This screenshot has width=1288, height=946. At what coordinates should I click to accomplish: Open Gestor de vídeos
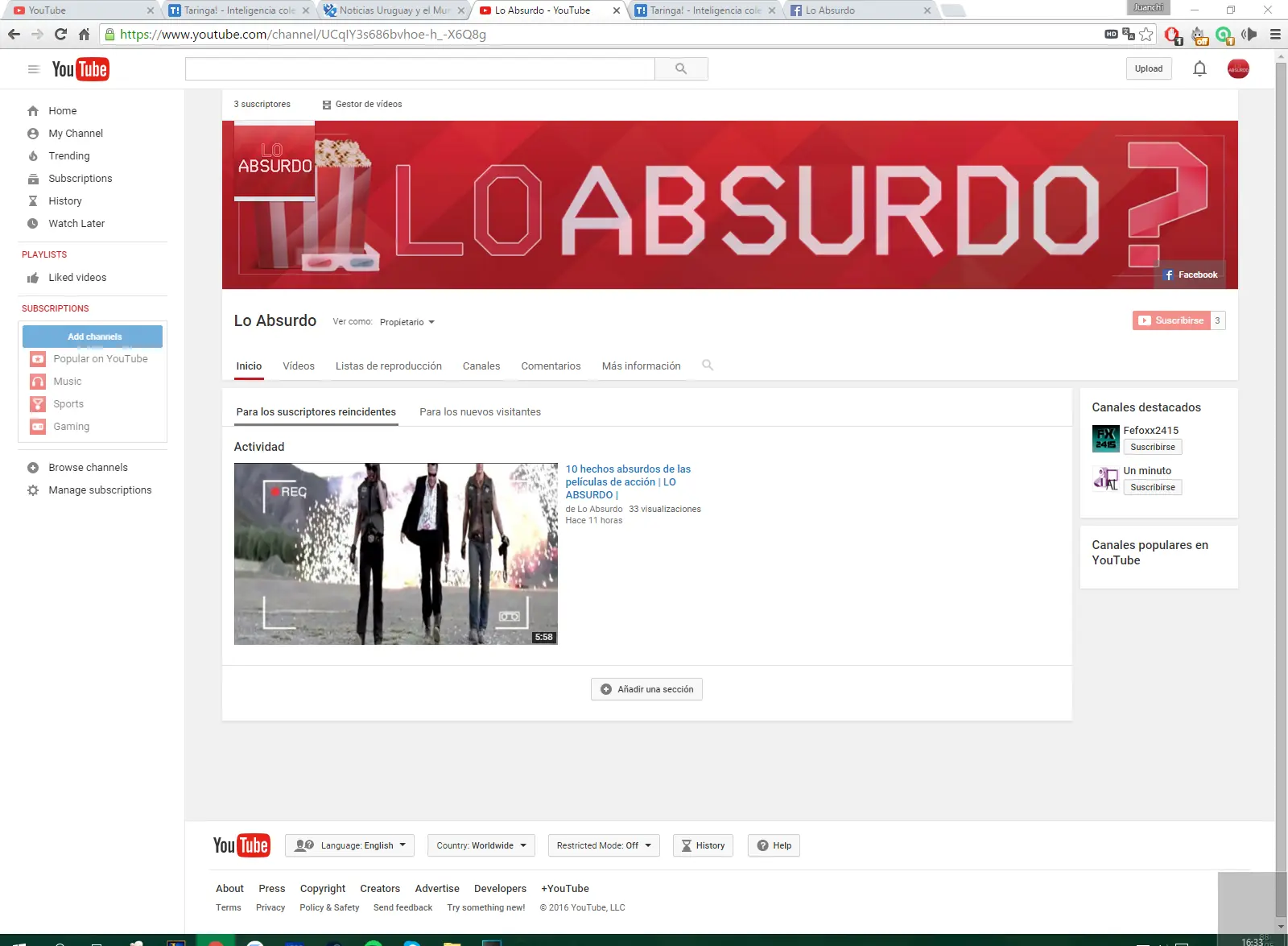(x=362, y=105)
